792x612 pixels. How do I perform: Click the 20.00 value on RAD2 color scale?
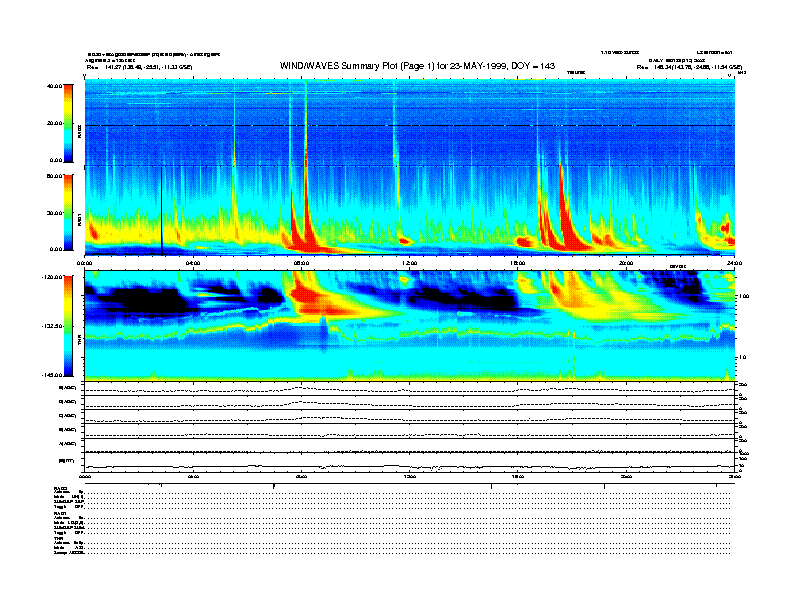tap(54, 123)
